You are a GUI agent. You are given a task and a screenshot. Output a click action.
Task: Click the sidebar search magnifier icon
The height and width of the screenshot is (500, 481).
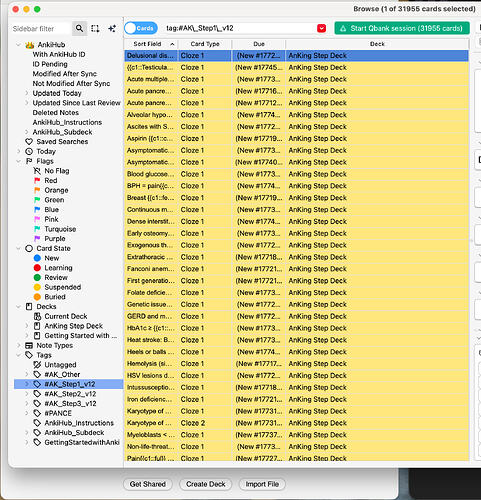[x=79, y=29]
